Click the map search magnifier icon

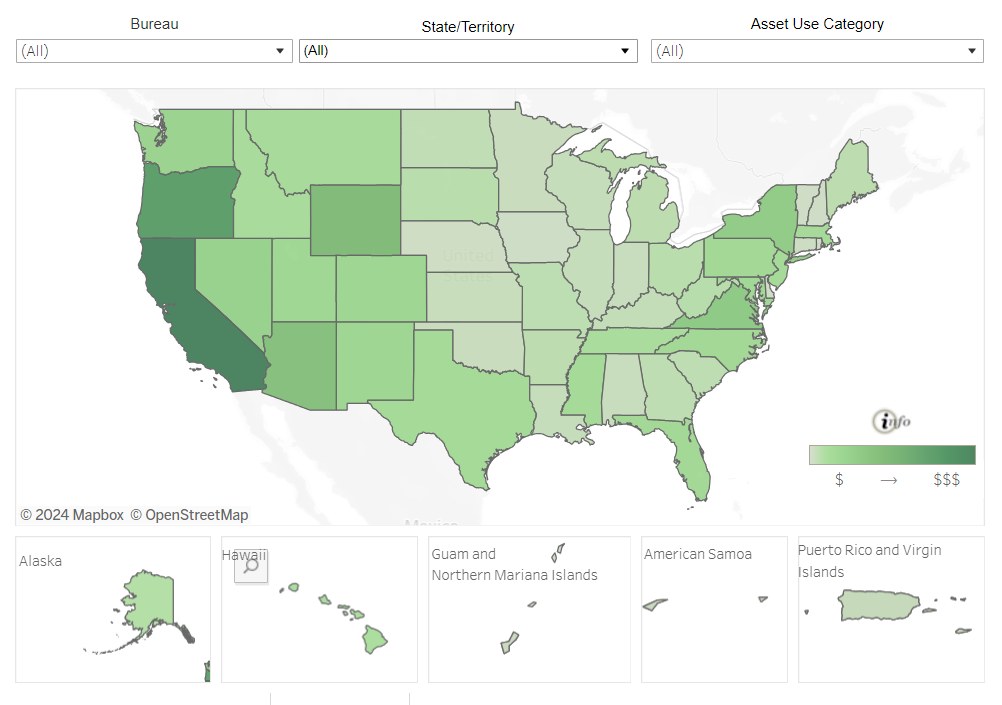click(251, 566)
